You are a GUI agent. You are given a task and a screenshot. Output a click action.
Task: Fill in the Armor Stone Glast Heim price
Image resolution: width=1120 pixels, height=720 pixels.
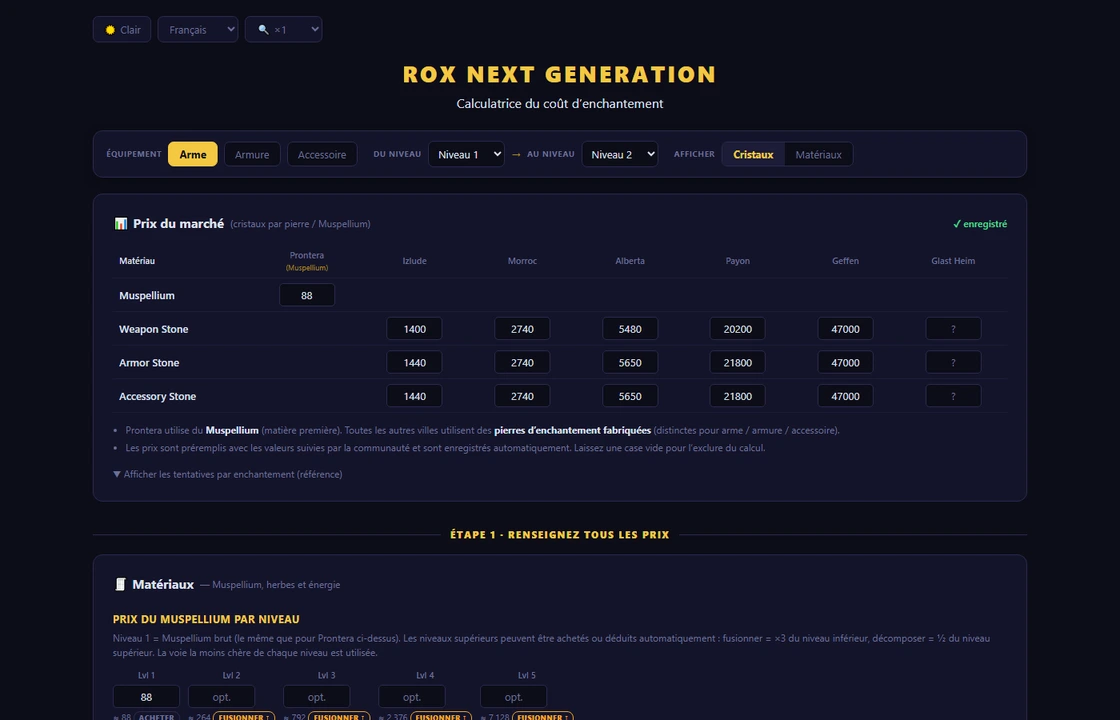953,362
